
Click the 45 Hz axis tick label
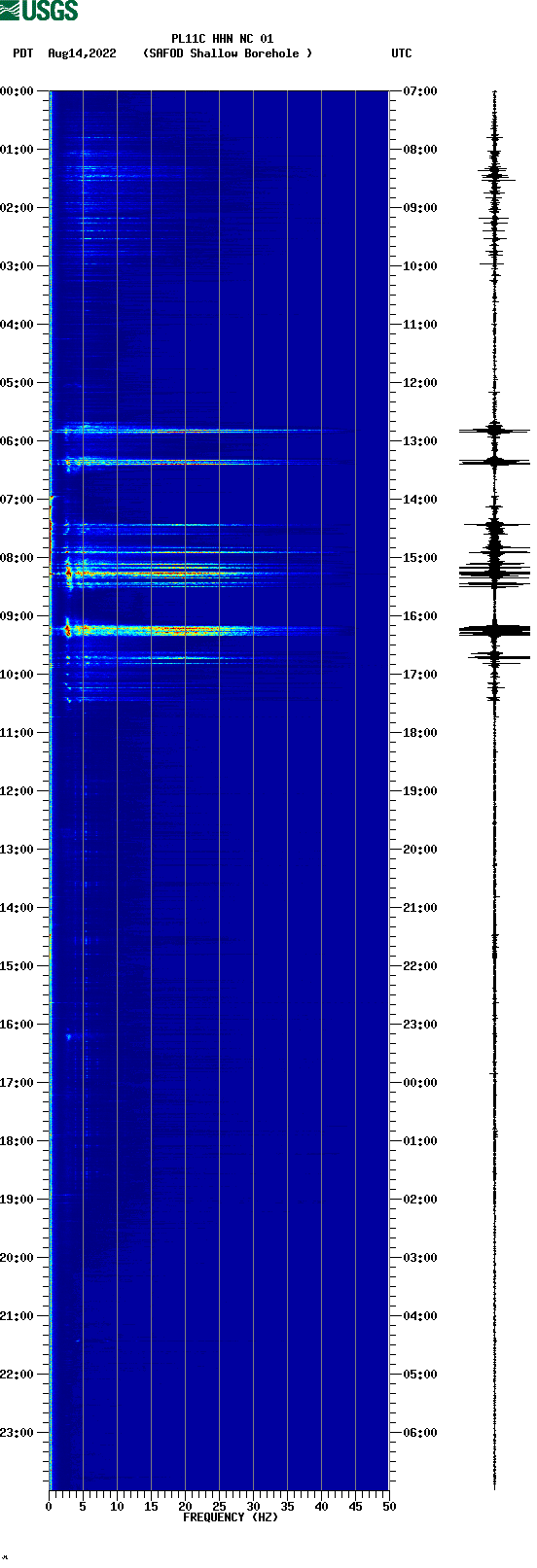coord(355,1507)
